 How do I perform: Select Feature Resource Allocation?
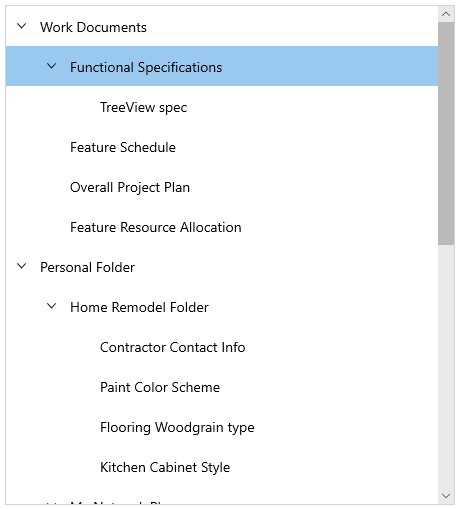point(222,227)
